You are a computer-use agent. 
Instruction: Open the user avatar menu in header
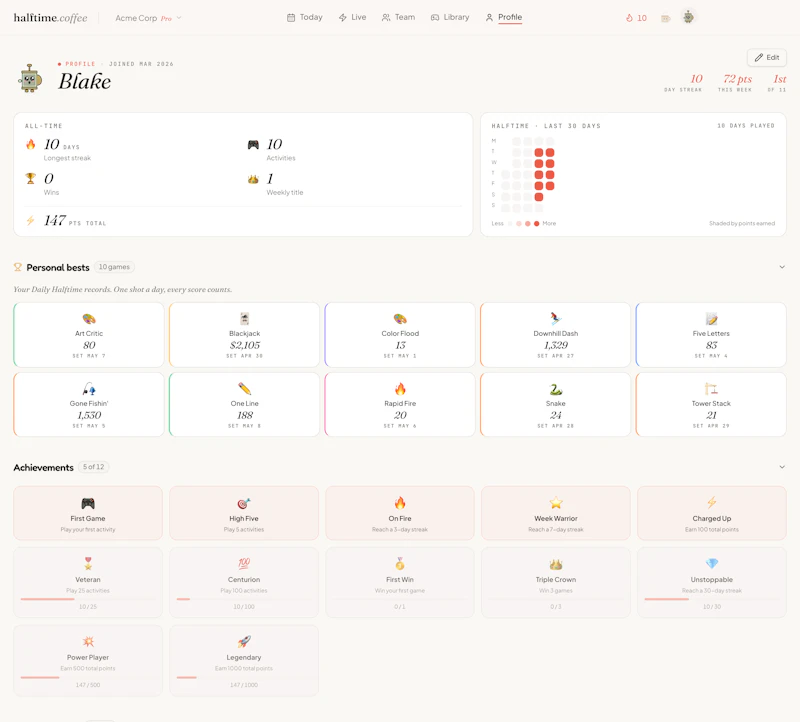[x=688, y=17]
